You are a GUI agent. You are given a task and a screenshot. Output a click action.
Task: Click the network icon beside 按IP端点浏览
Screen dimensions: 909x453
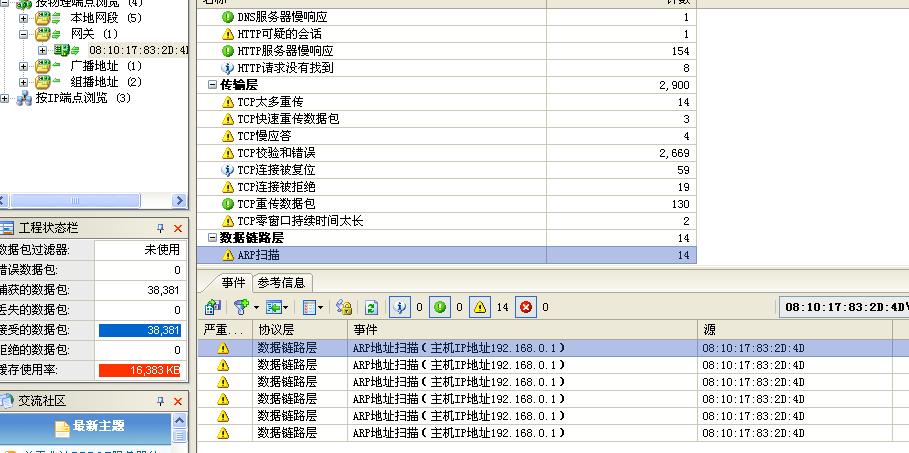pyautogui.click(x=24, y=98)
